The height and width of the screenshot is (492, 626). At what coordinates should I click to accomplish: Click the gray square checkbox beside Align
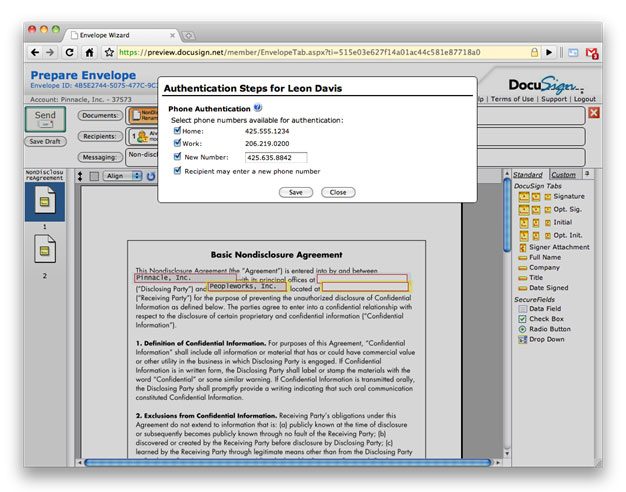(94, 176)
